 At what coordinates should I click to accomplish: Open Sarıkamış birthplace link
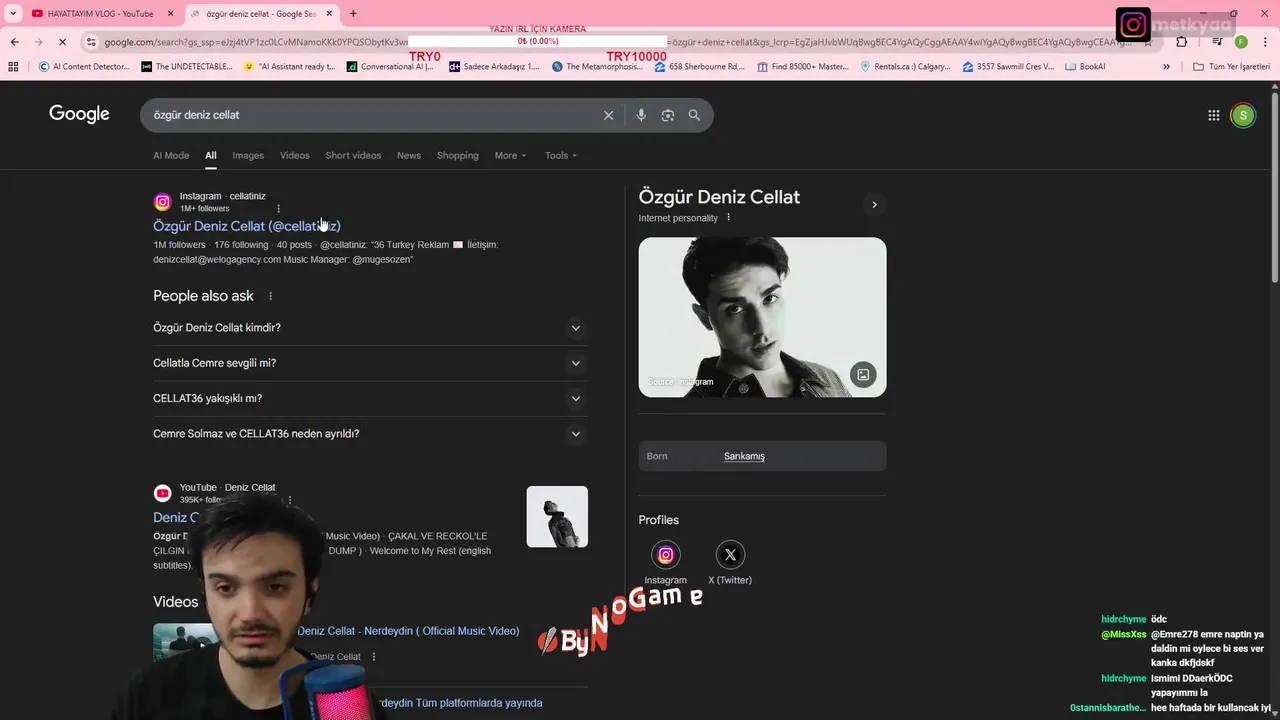click(x=744, y=456)
